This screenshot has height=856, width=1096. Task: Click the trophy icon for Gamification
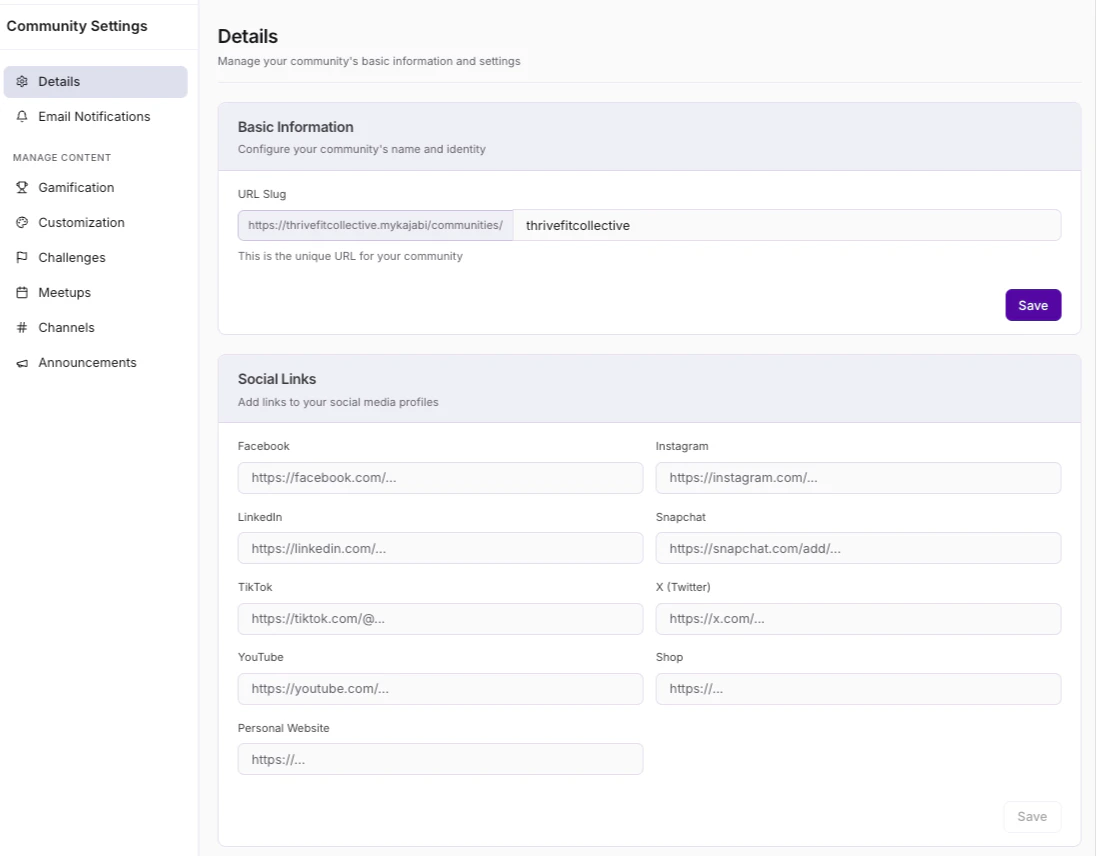22,188
